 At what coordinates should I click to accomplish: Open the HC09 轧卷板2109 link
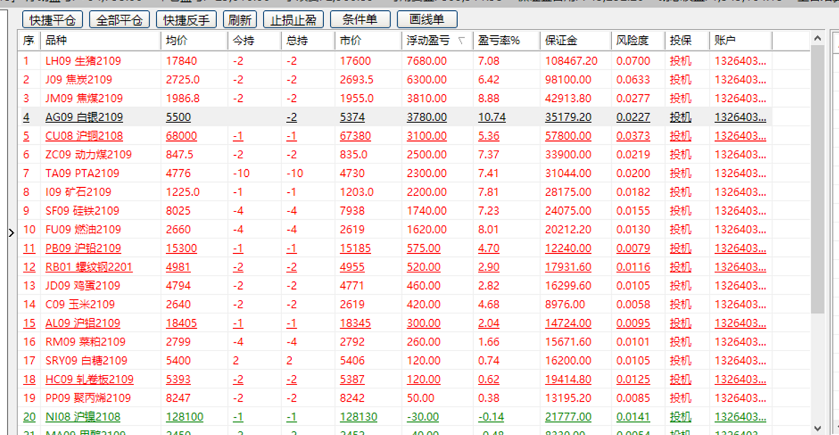click(89, 379)
